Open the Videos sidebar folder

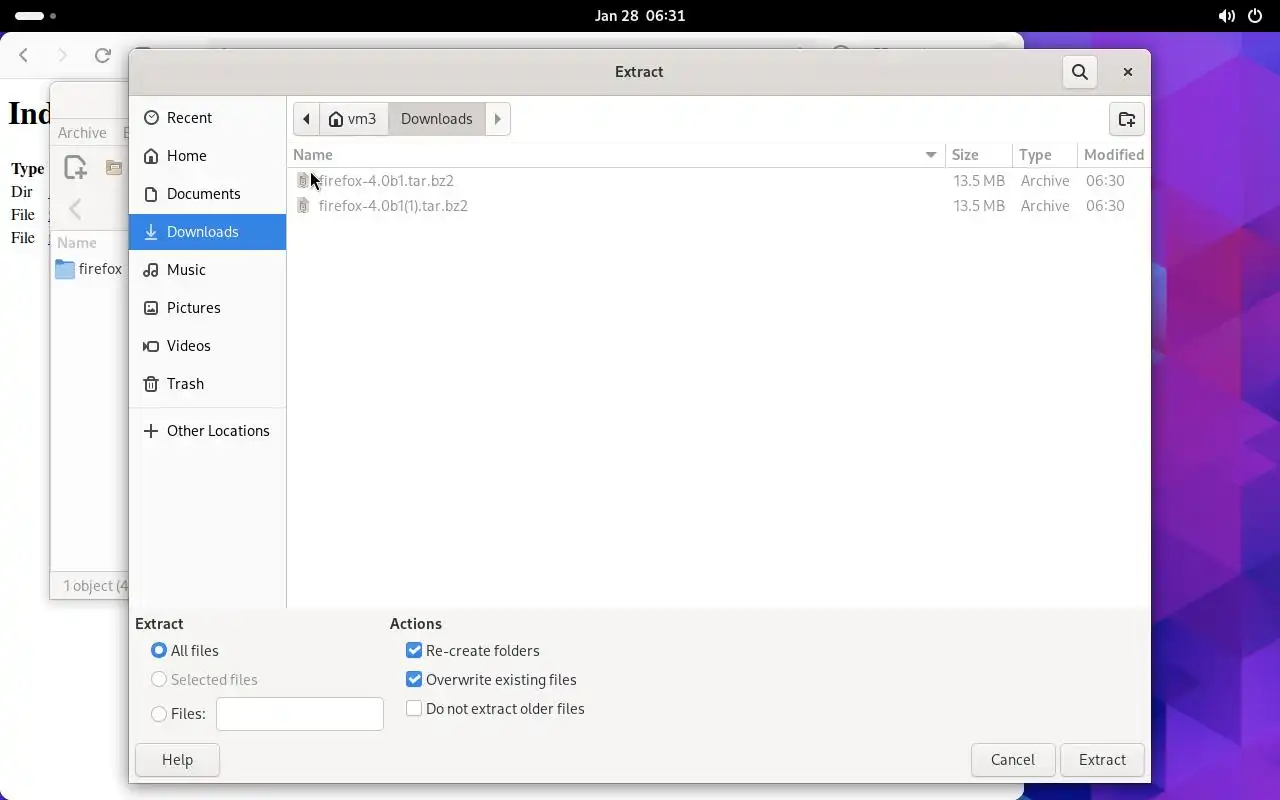click(x=207, y=346)
